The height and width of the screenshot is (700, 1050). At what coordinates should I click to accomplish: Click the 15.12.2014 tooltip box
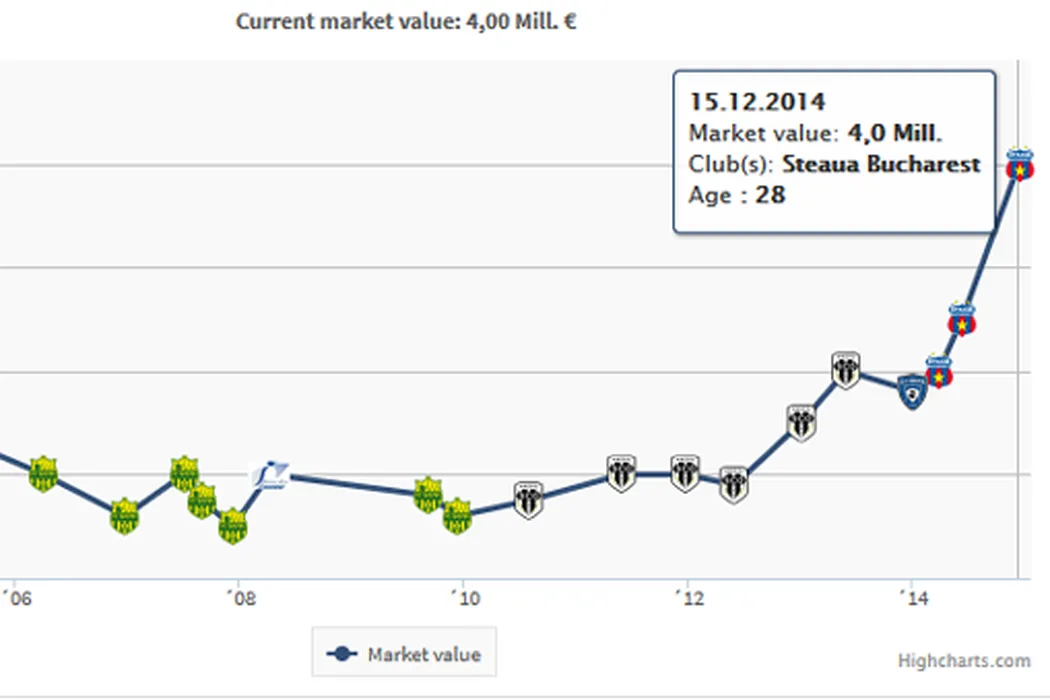pyautogui.click(x=834, y=151)
